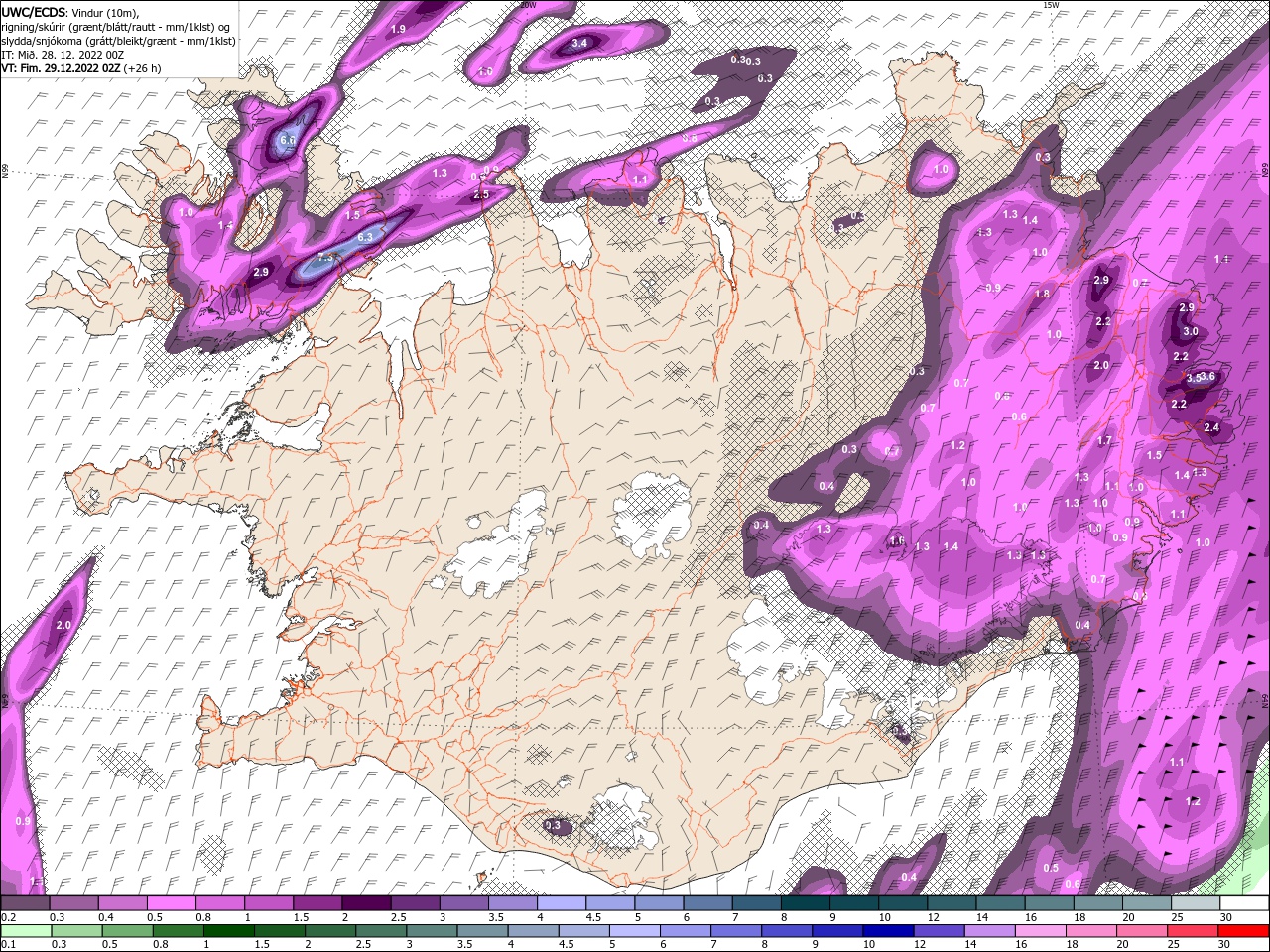Image resolution: width=1270 pixels, height=952 pixels.
Task: Click the "rigning/skúrir" description line
Action: (116, 27)
